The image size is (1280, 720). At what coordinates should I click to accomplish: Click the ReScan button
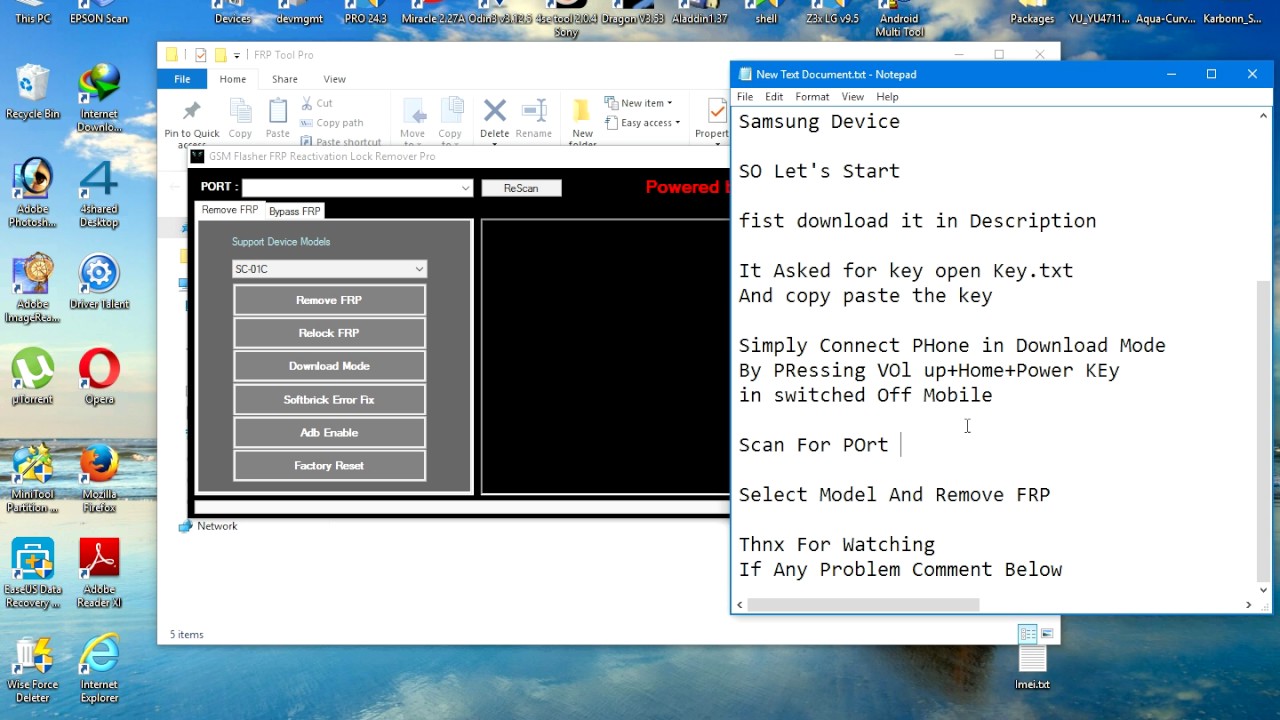pos(521,188)
